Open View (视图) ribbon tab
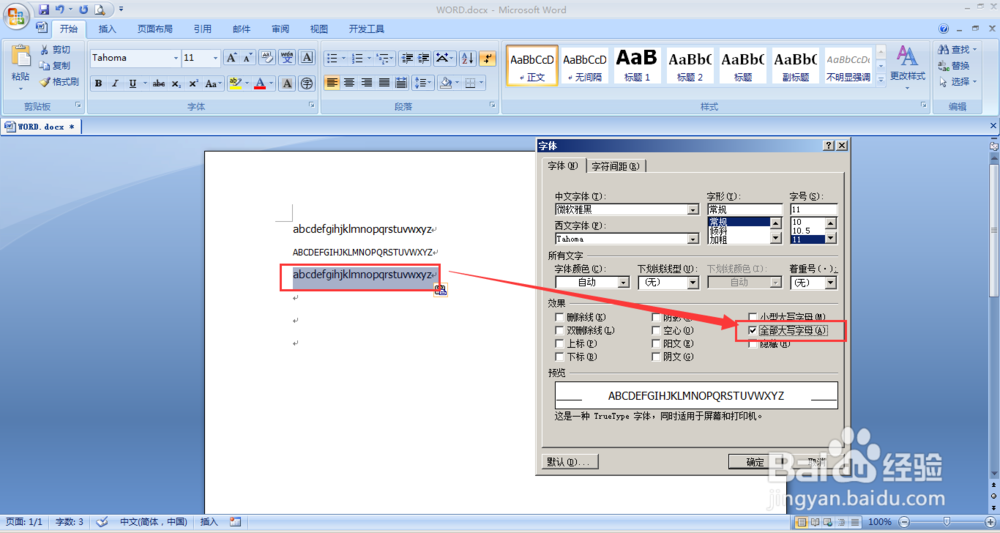Screen dimensions: 1000x533 pos(319,29)
